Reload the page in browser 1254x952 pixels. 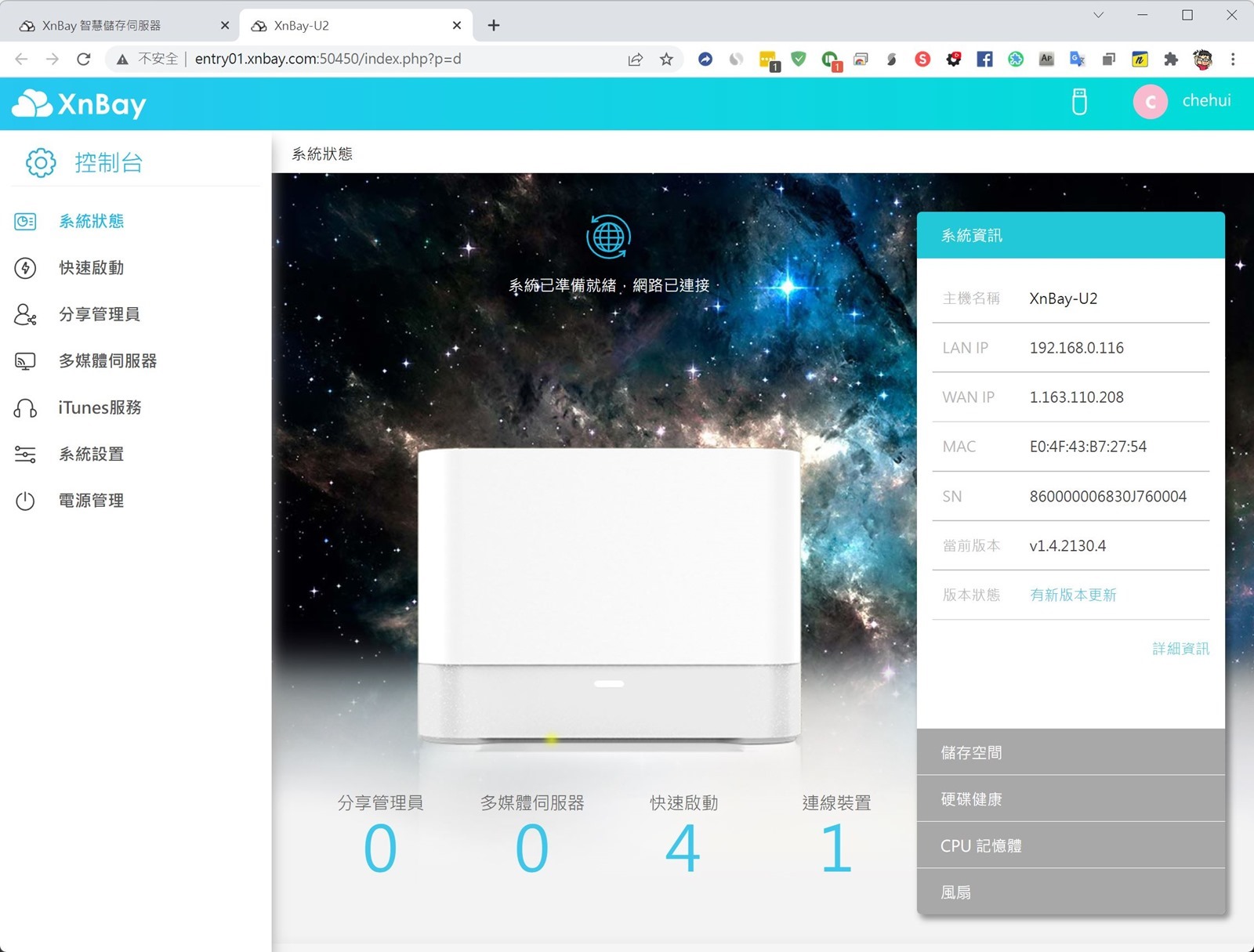pyautogui.click(x=84, y=59)
